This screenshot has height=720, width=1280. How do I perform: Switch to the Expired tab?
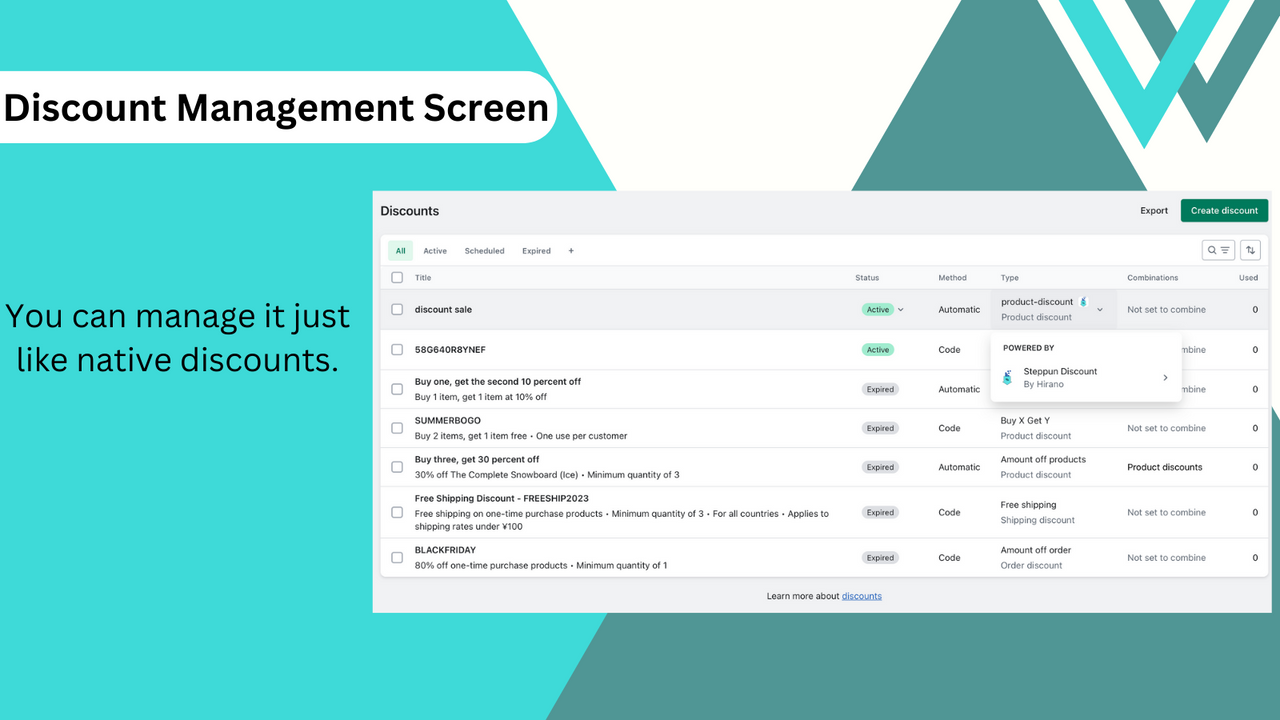[537, 250]
